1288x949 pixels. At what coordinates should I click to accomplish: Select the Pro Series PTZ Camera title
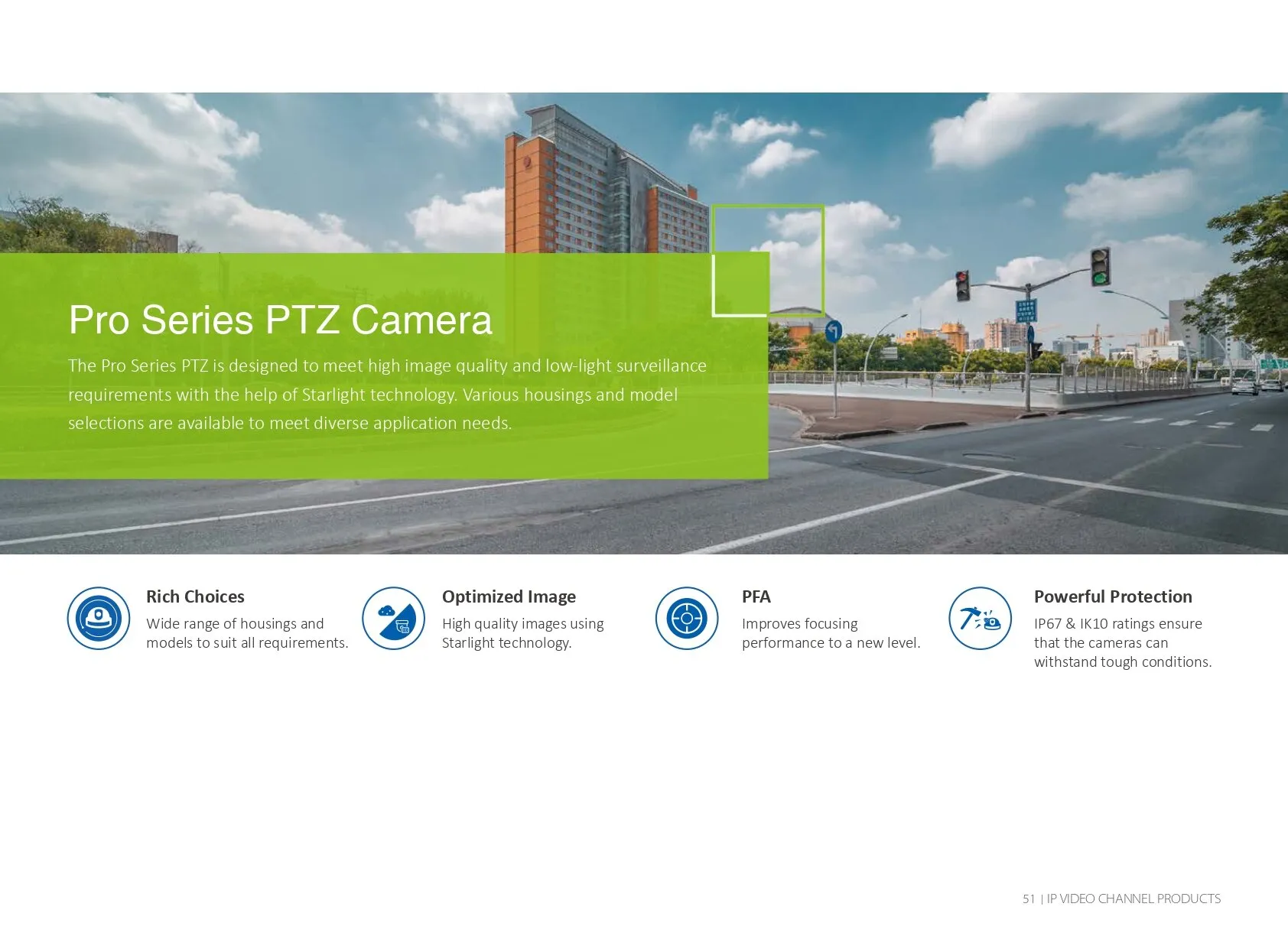pyautogui.click(x=281, y=320)
